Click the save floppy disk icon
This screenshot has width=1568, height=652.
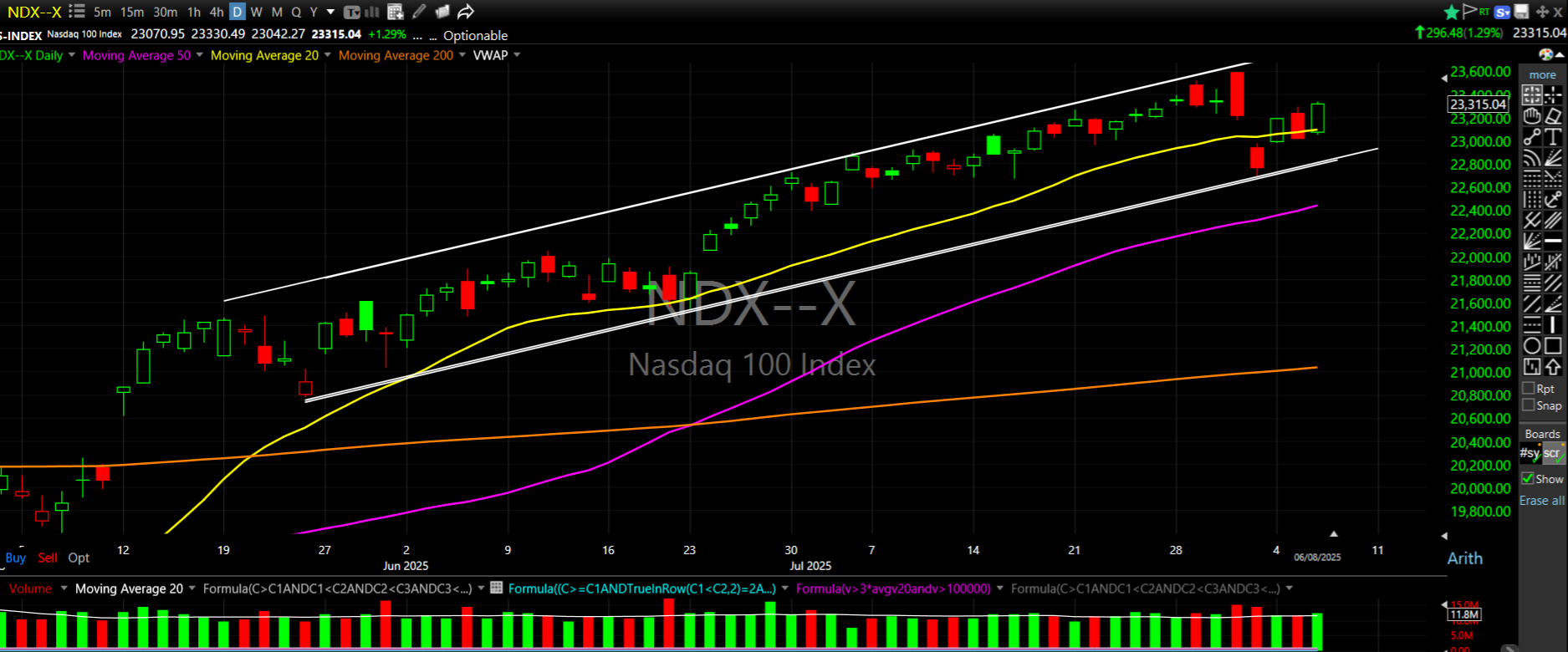(1522, 12)
